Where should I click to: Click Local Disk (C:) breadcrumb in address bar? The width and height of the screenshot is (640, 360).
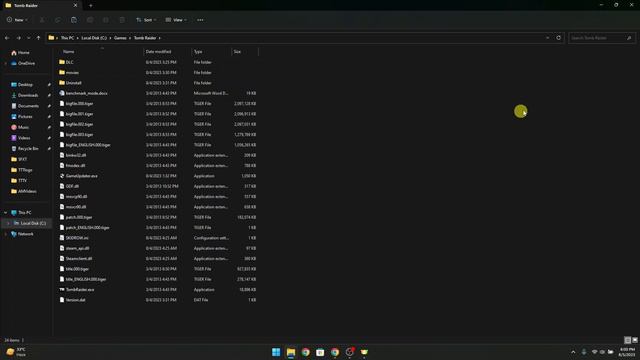point(93,38)
